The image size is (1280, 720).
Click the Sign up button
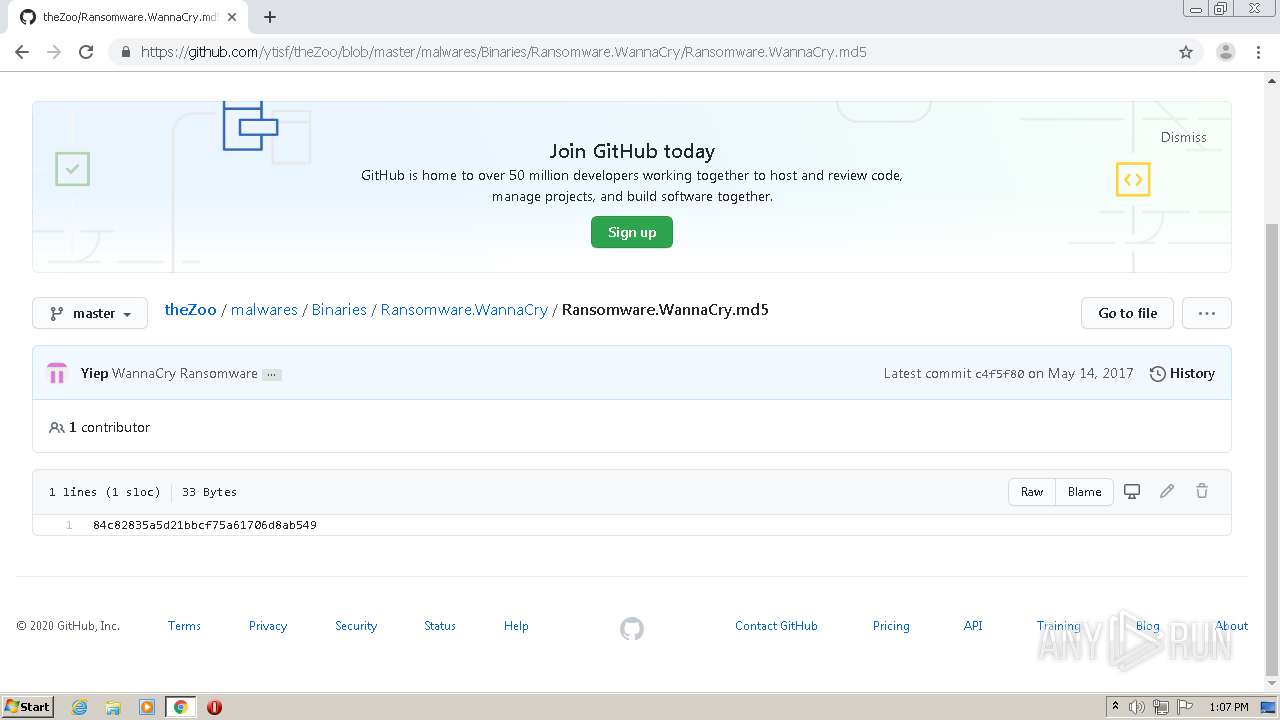pyautogui.click(x=632, y=232)
